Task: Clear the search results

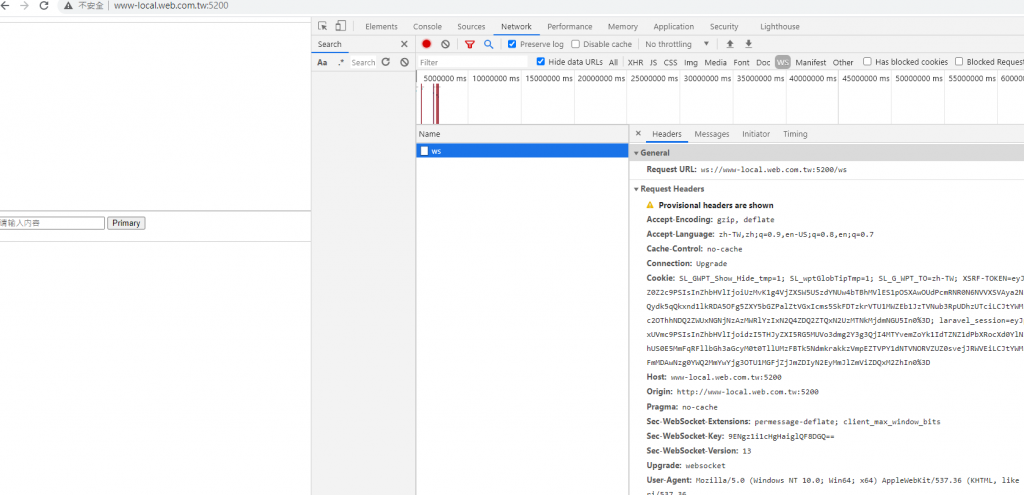Action: [404, 62]
